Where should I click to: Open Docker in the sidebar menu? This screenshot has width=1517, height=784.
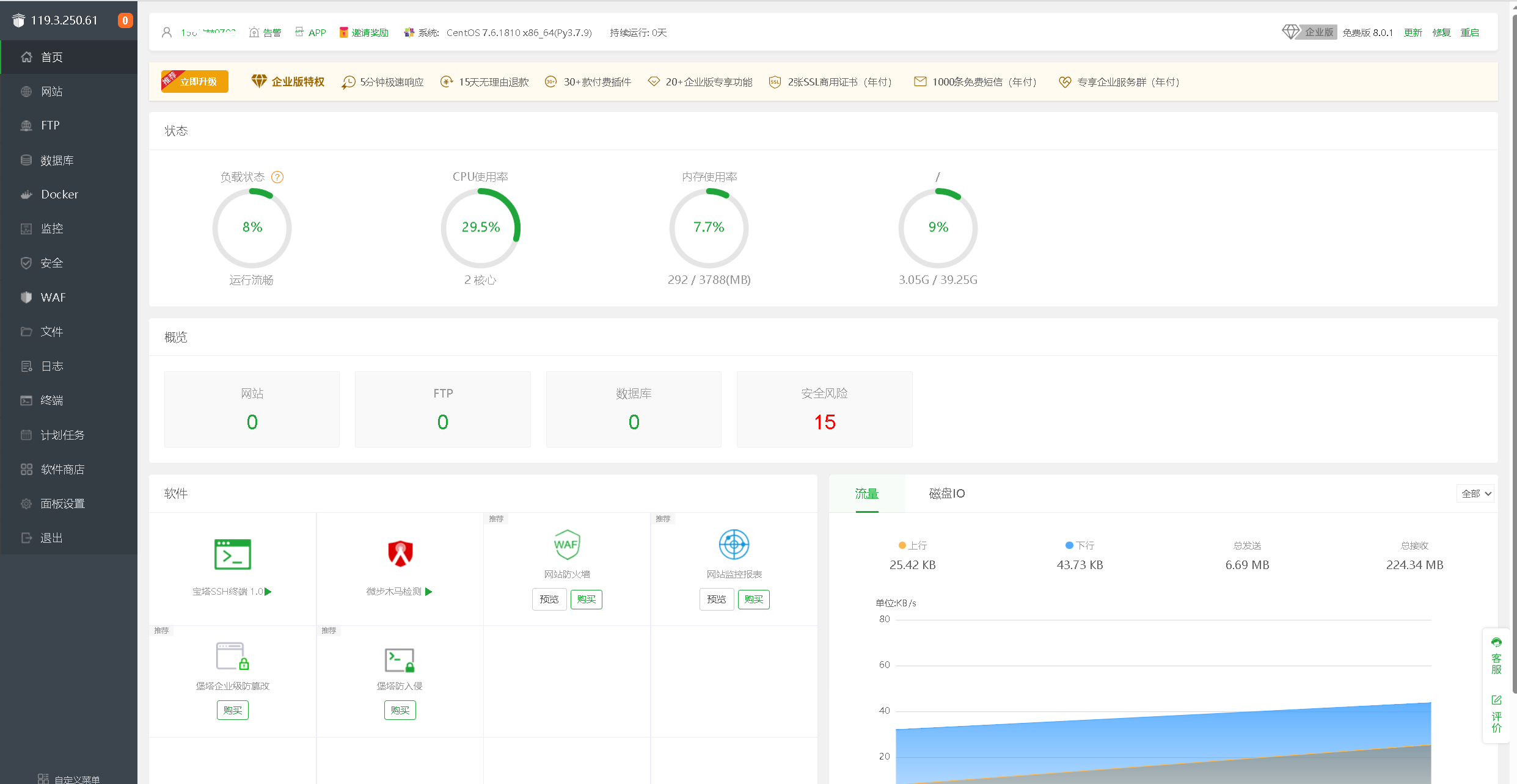tap(59, 194)
